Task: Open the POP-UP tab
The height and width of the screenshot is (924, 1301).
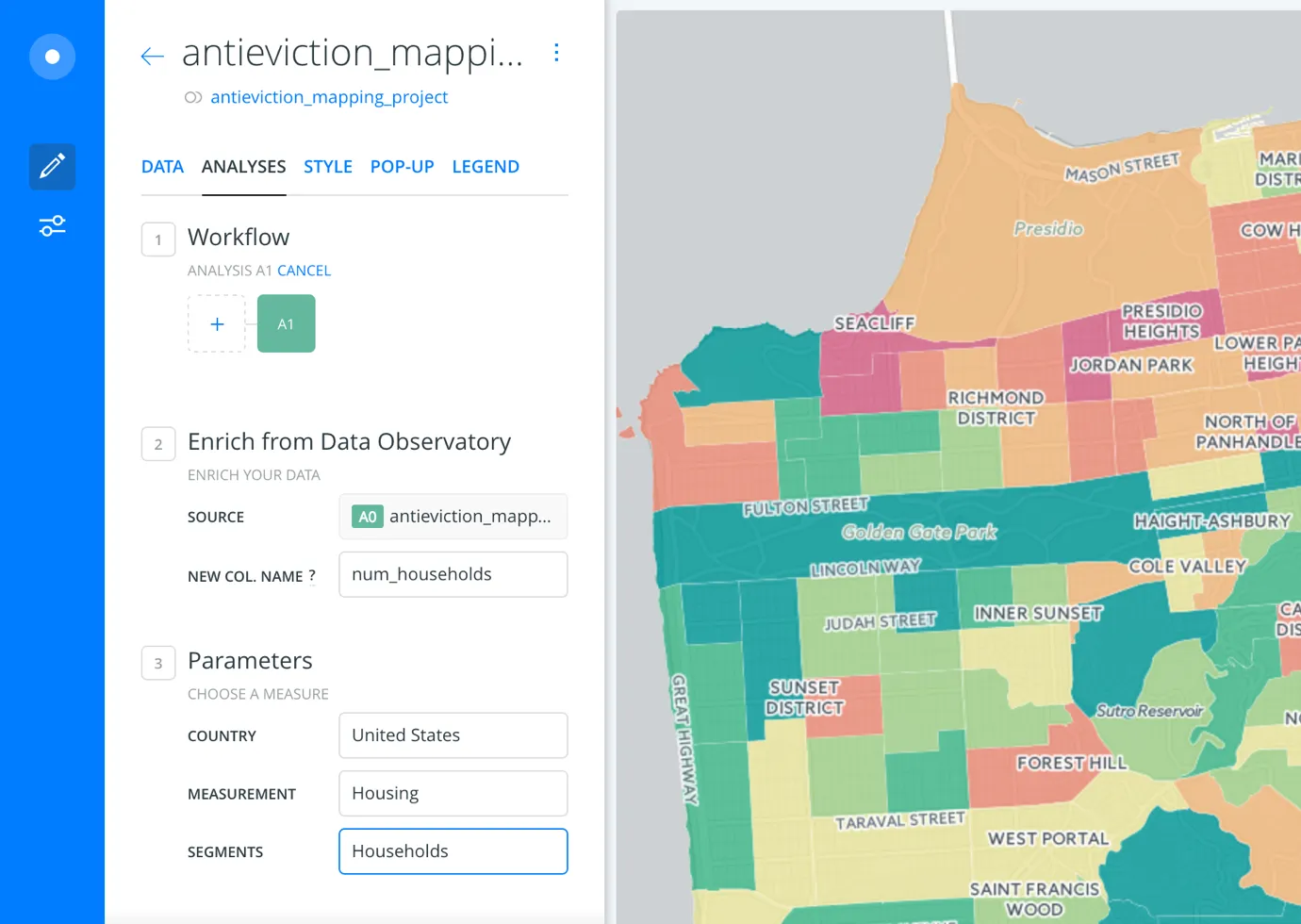Action: [x=402, y=166]
